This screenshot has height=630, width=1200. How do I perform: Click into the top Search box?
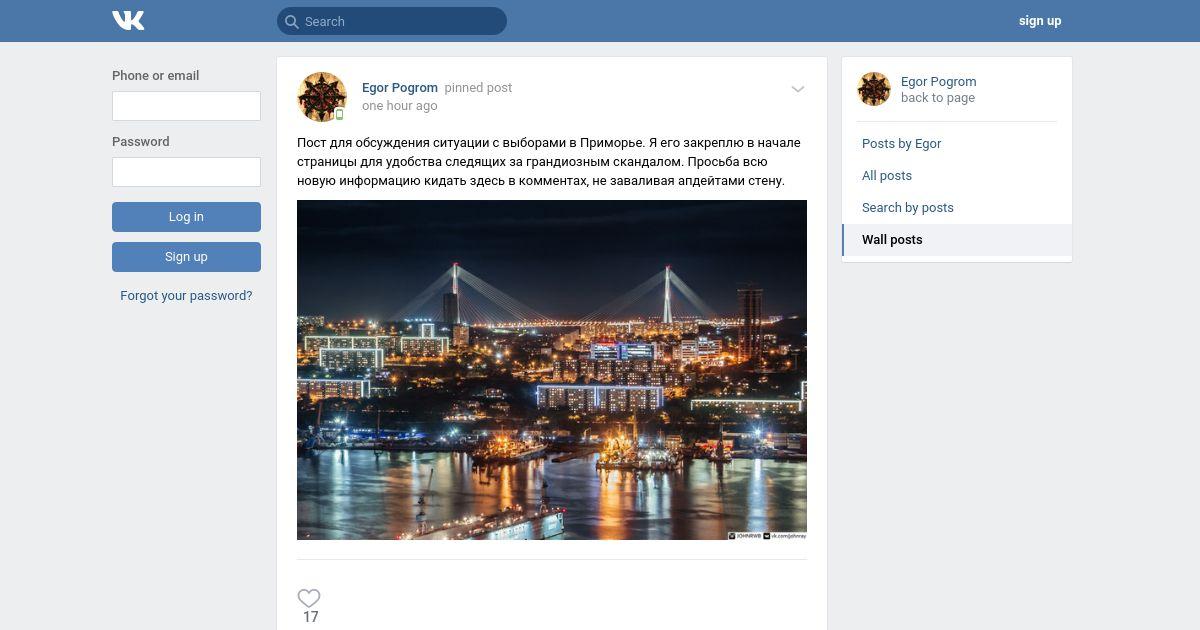point(392,21)
